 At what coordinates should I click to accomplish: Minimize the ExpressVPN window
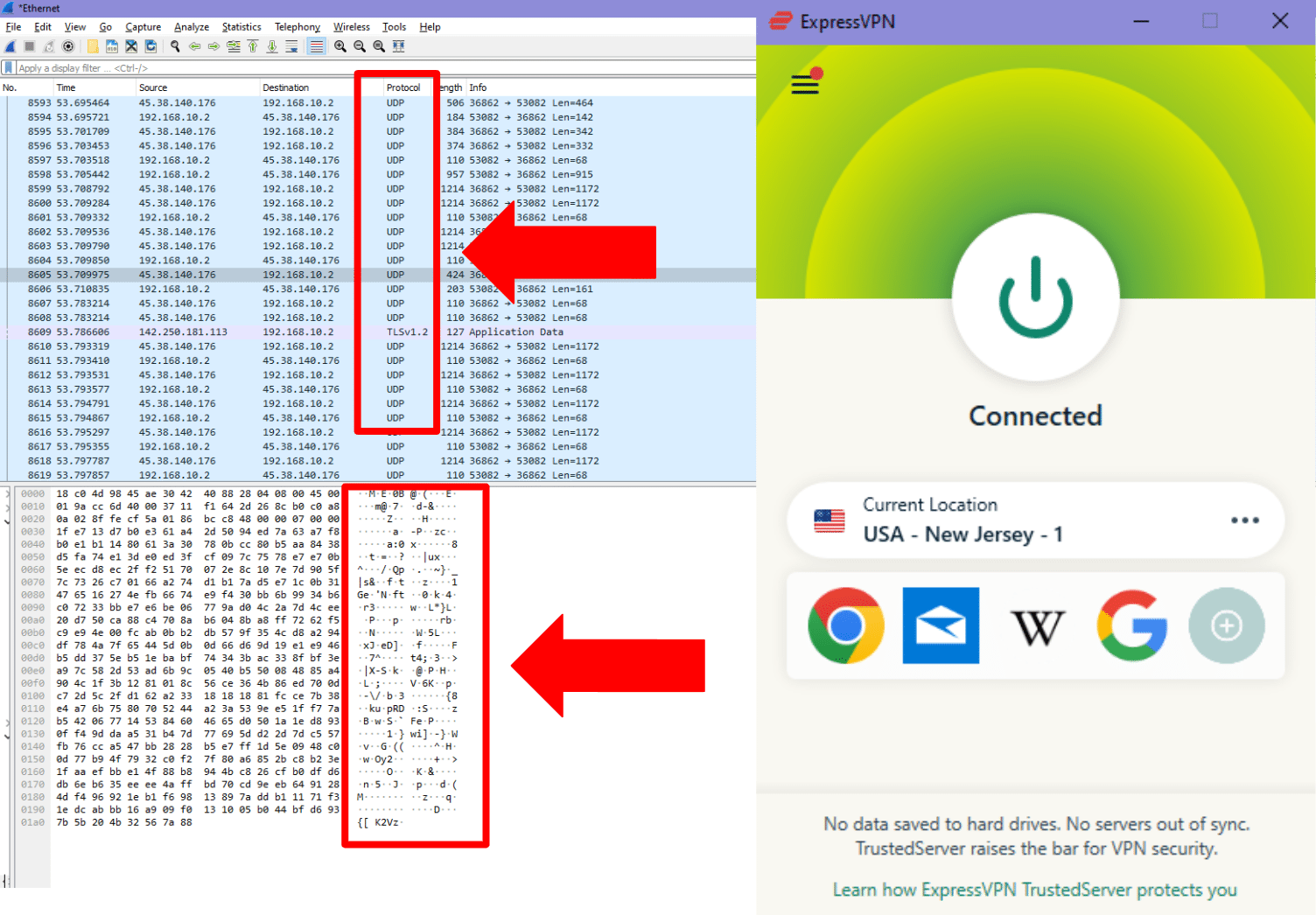(1141, 21)
